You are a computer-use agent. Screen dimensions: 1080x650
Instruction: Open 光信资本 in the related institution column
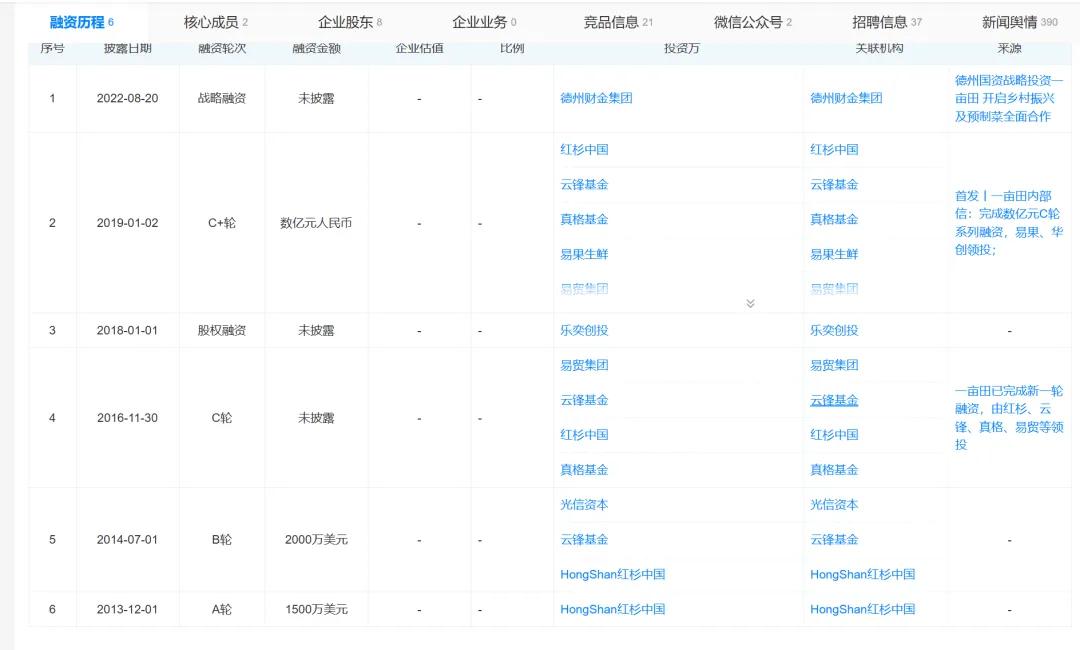[x=834, y=505]
